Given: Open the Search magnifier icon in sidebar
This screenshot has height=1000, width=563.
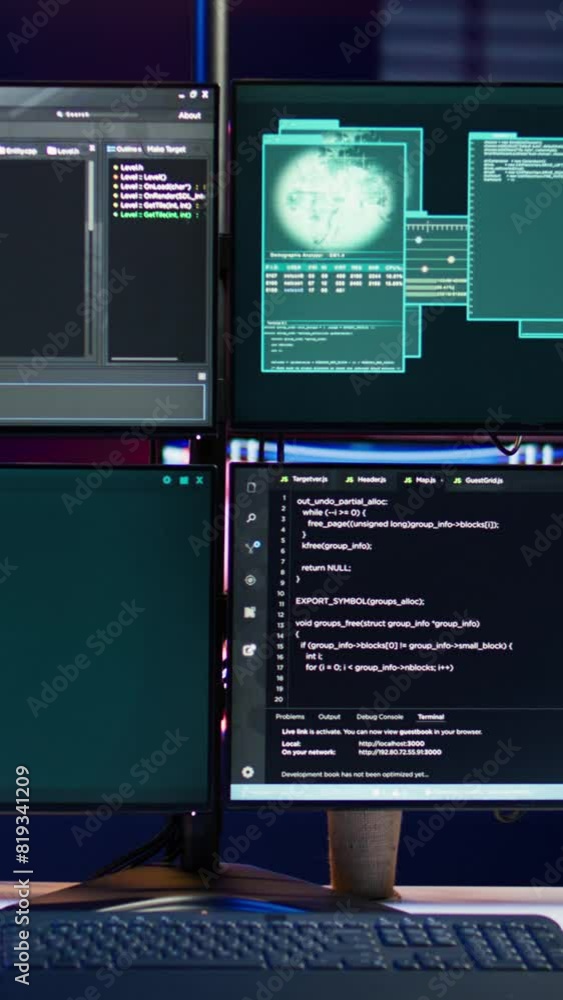Looking at the screenshot, I should (x=251, y=518).
